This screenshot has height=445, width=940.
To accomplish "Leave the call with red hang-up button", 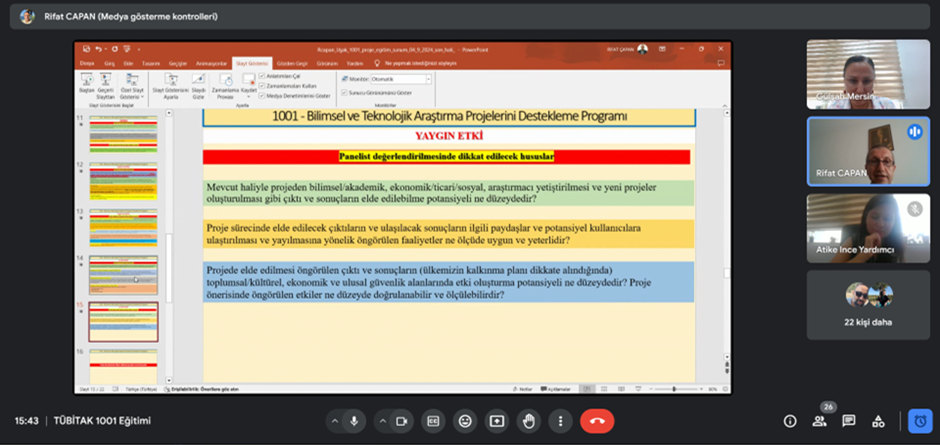I will (597, 421).
